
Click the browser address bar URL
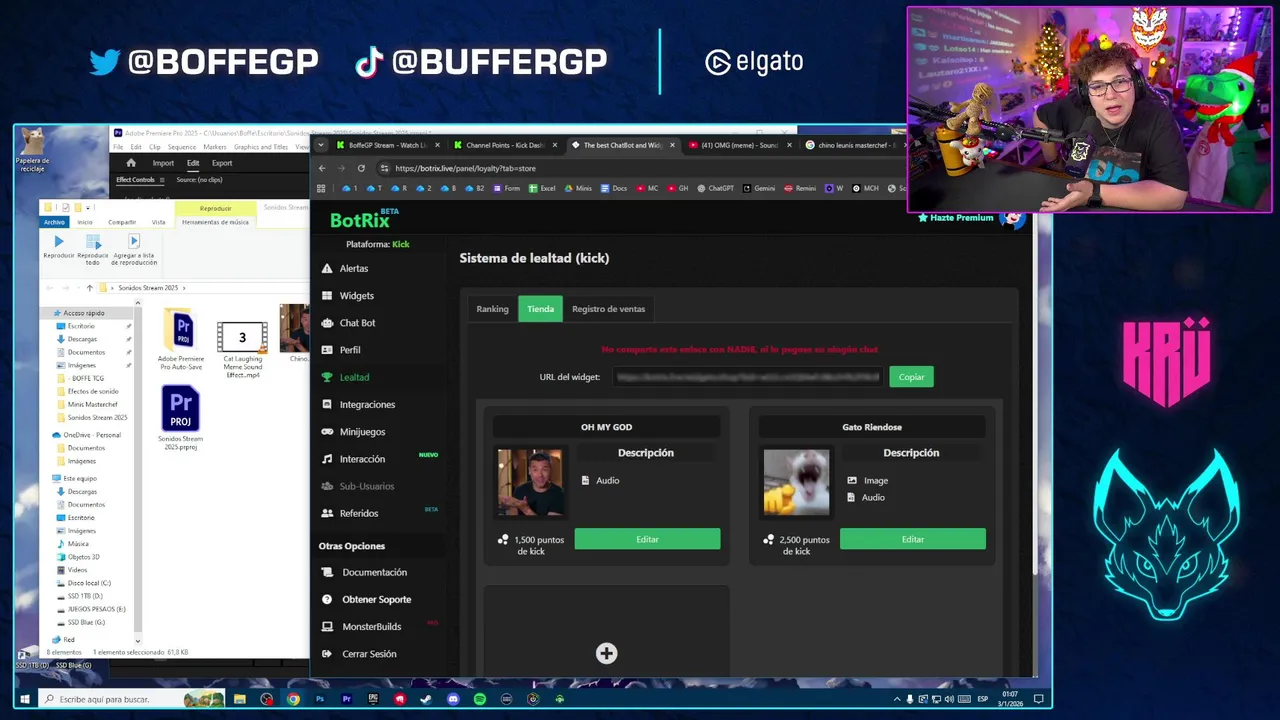pyautogui.click(x=465, y=168)
